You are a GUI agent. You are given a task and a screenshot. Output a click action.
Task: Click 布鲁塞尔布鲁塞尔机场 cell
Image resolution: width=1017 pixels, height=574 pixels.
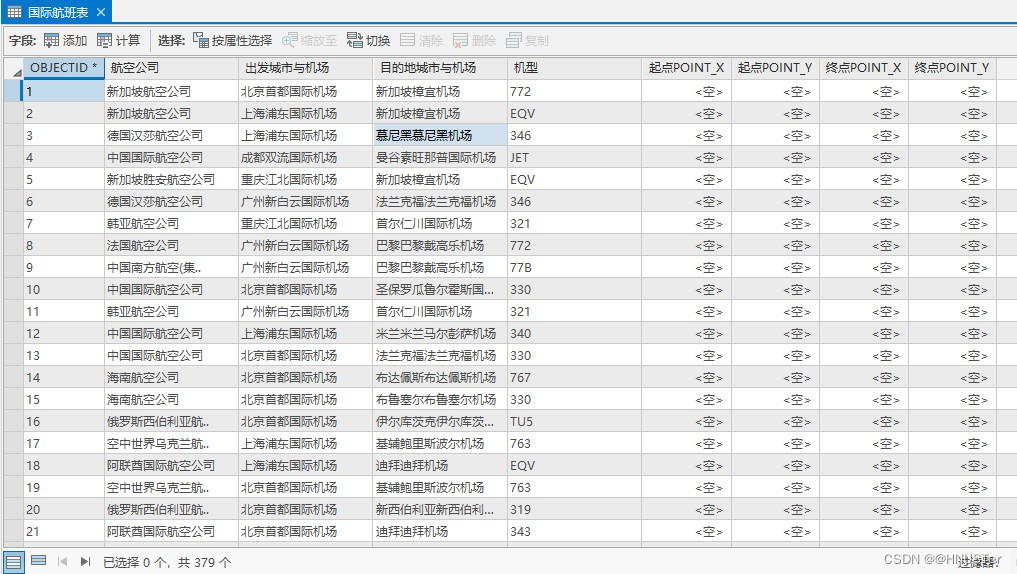tap(440, 400)
